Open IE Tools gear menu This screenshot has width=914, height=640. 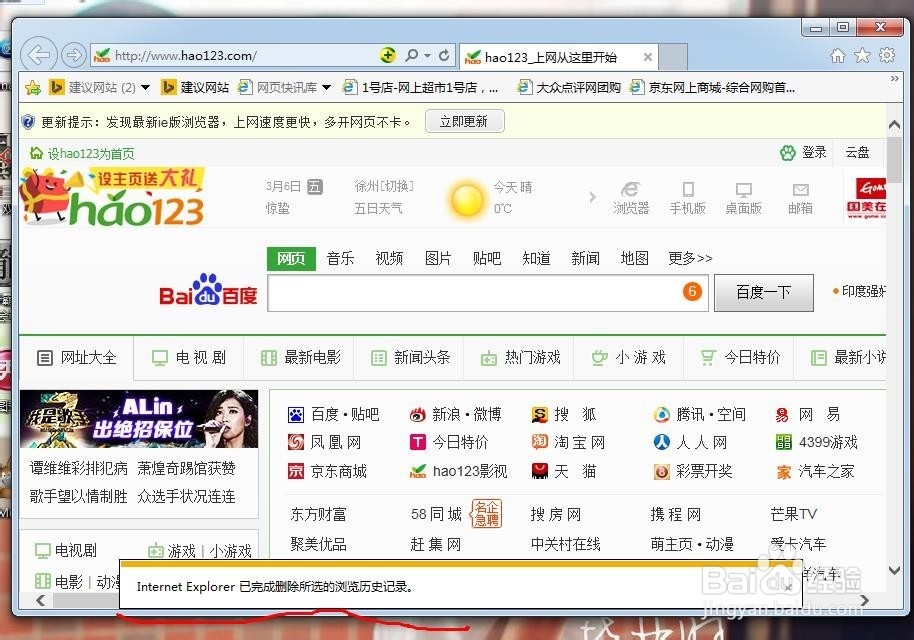[x=887, y=55]
